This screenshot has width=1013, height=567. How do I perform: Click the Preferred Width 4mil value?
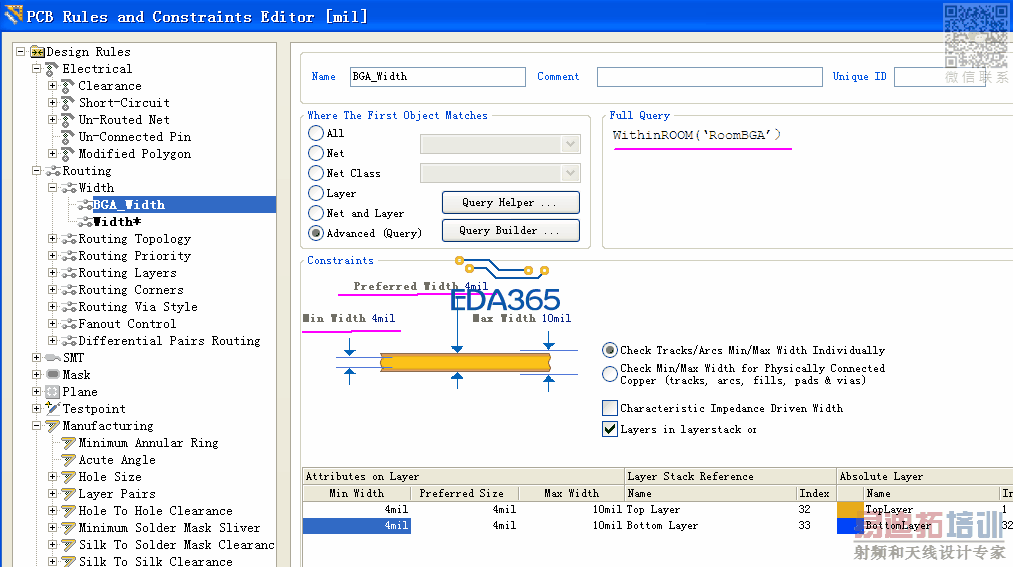476,286
